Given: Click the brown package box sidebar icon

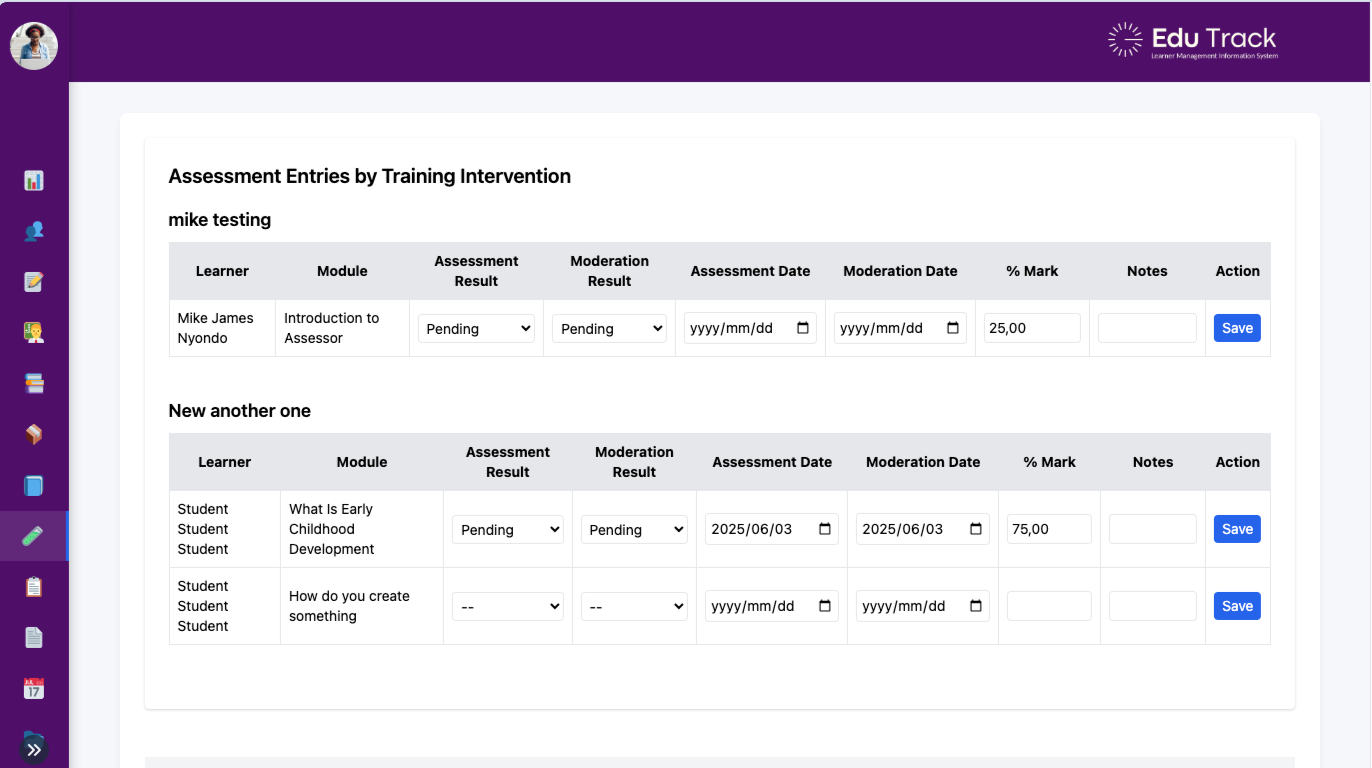Looking at the screenshot, I should pos(34,434).
